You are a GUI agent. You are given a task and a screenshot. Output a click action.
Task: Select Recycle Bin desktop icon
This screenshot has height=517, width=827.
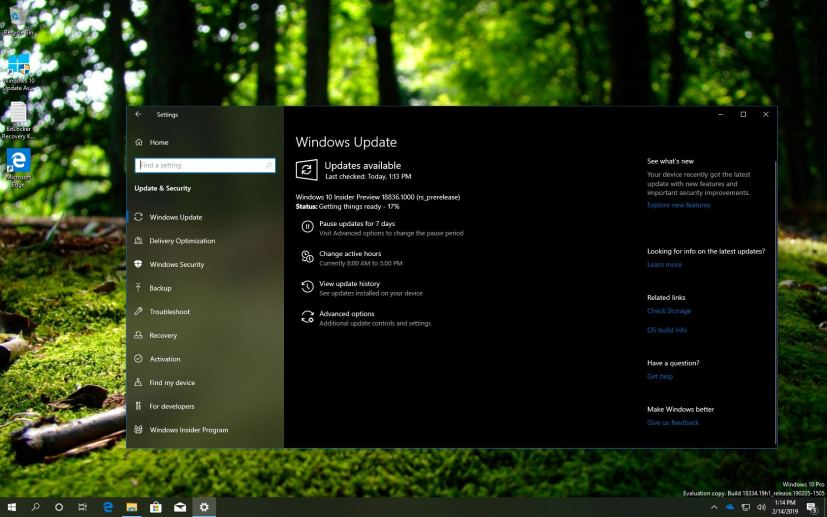(x=18, y=20)
